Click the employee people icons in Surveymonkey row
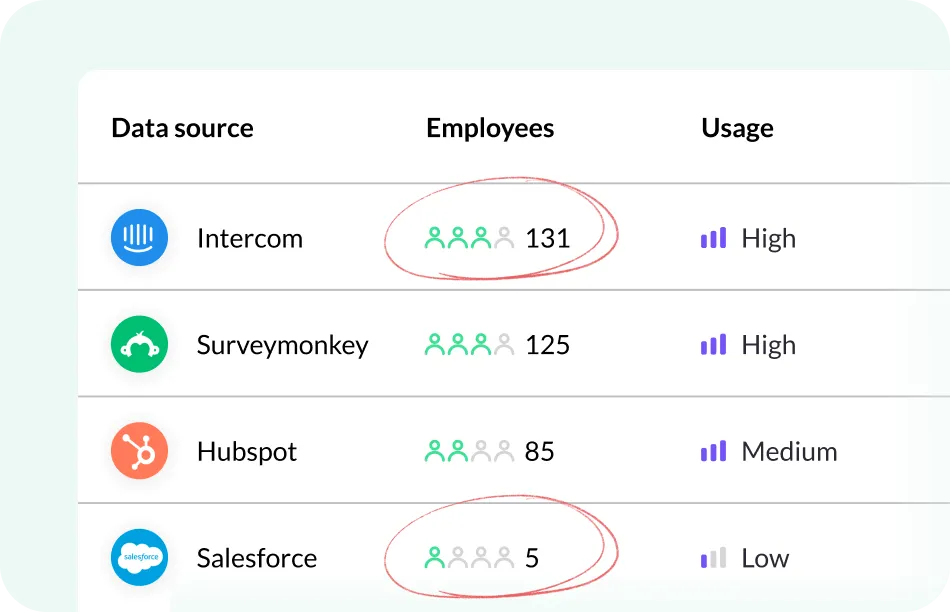 pos(470,345)
